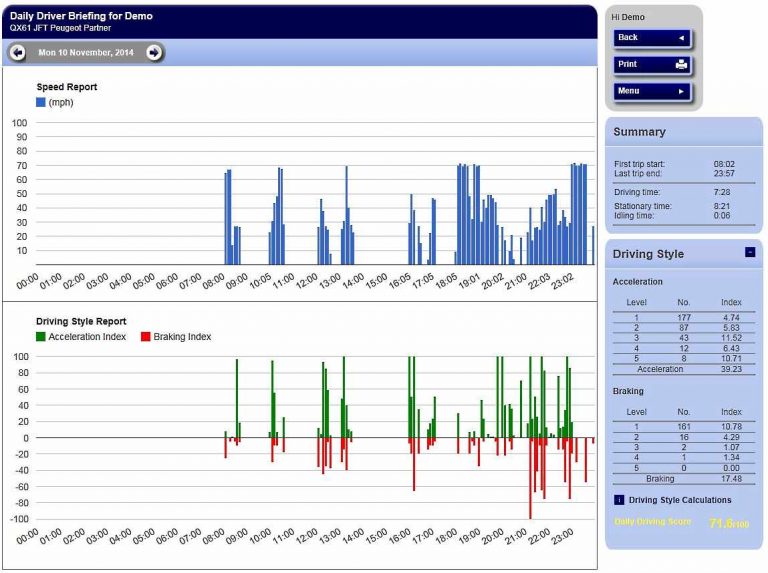768x573 pixels.
Task: Click Last trip end value 23:57
Action: (724, 173)
